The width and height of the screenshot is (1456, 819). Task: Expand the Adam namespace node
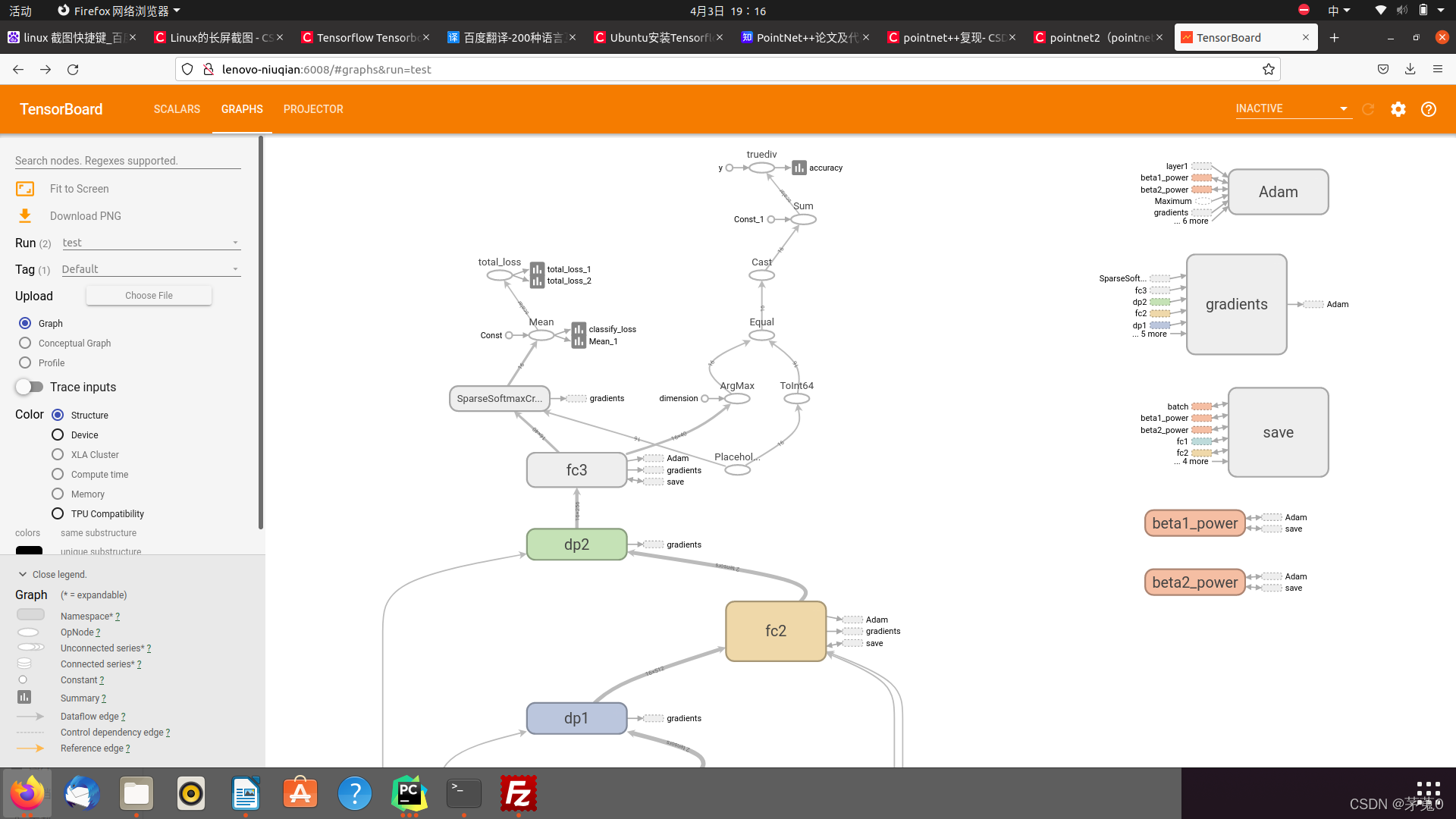[x=1279, y=192]
